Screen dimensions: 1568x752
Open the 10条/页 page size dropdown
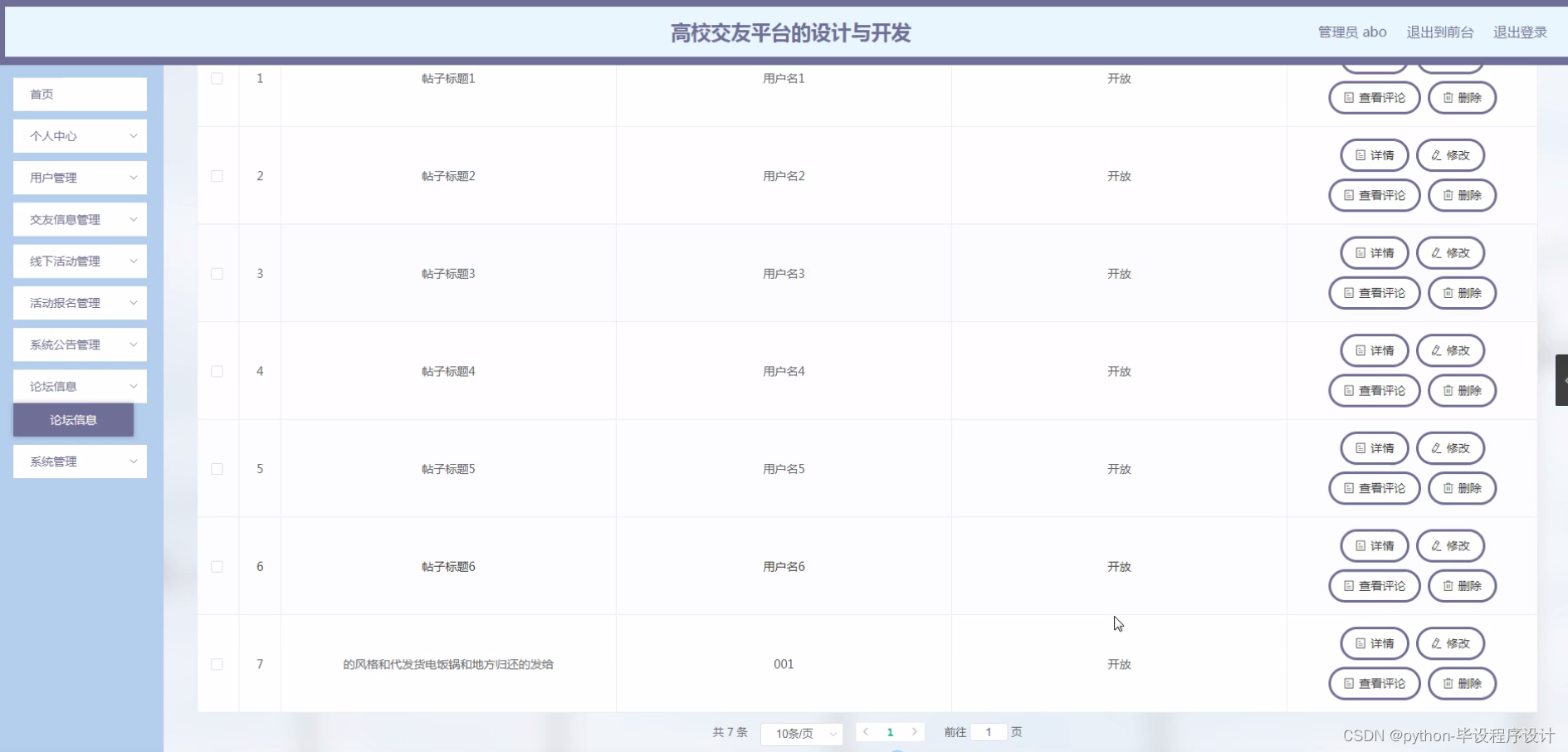802,734
